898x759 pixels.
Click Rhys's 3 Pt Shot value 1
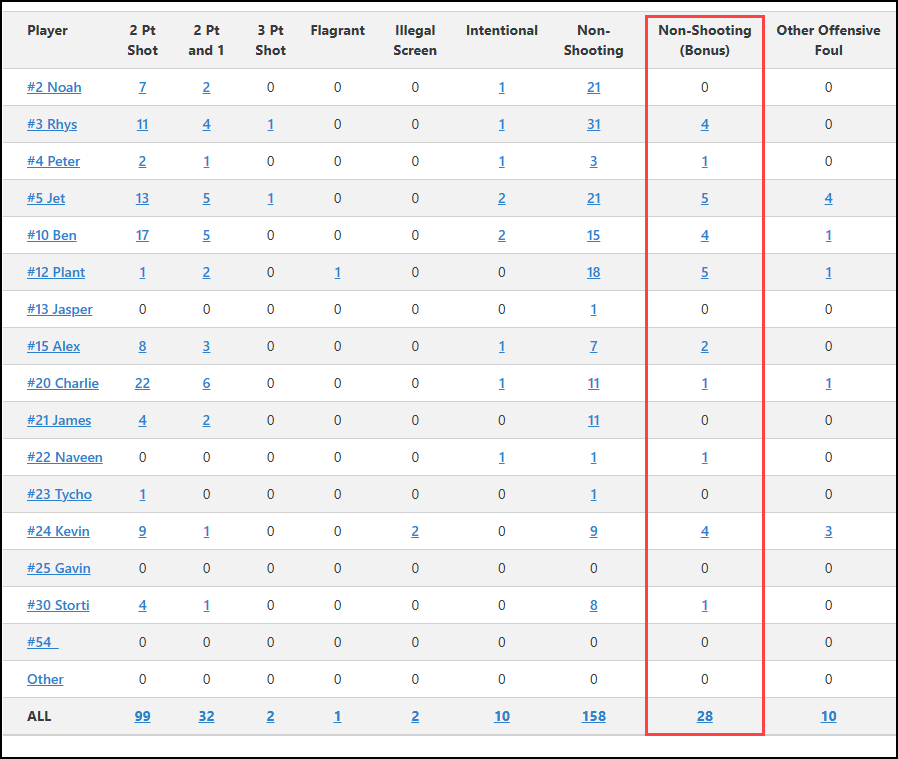click(270, 124)
